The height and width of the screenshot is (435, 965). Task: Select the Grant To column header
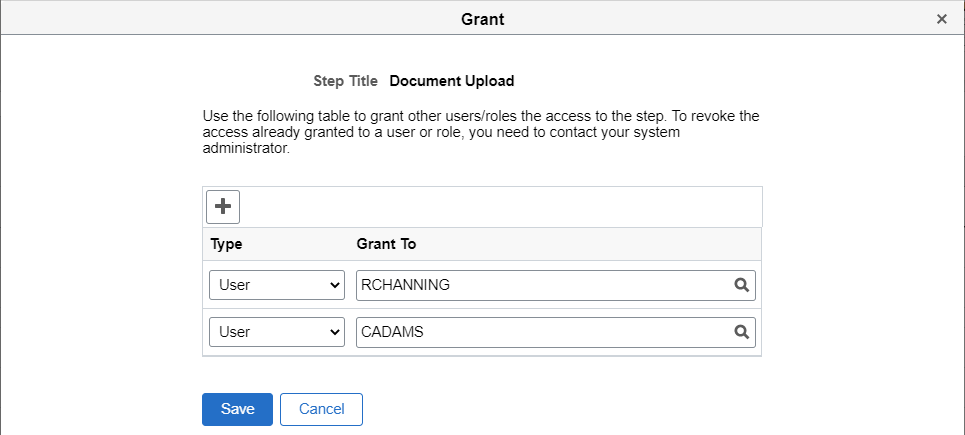[x=386, y=243]
